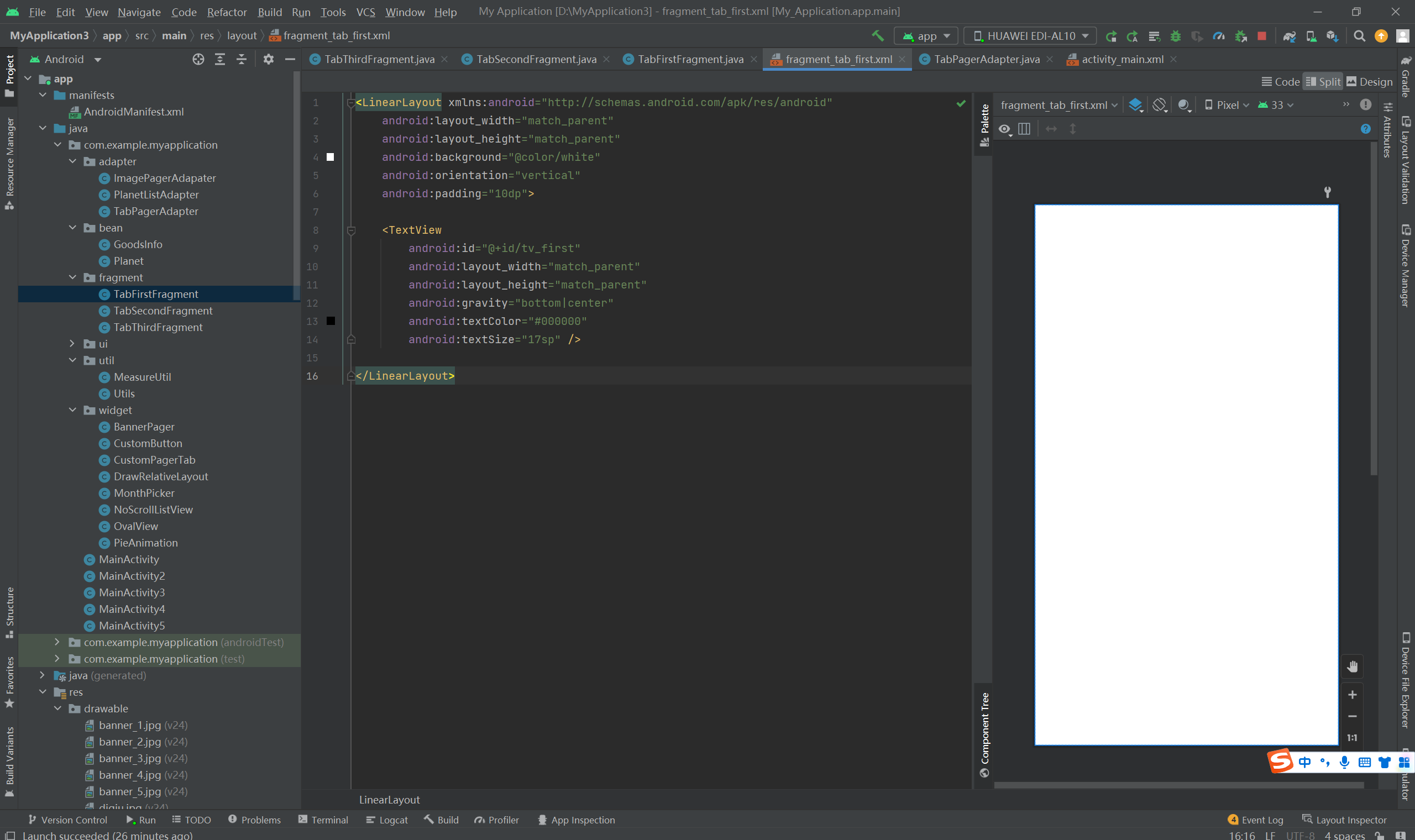1415x840 pixels.
Task: Open the Pixel device preview dropdown
Action: 1227,104
